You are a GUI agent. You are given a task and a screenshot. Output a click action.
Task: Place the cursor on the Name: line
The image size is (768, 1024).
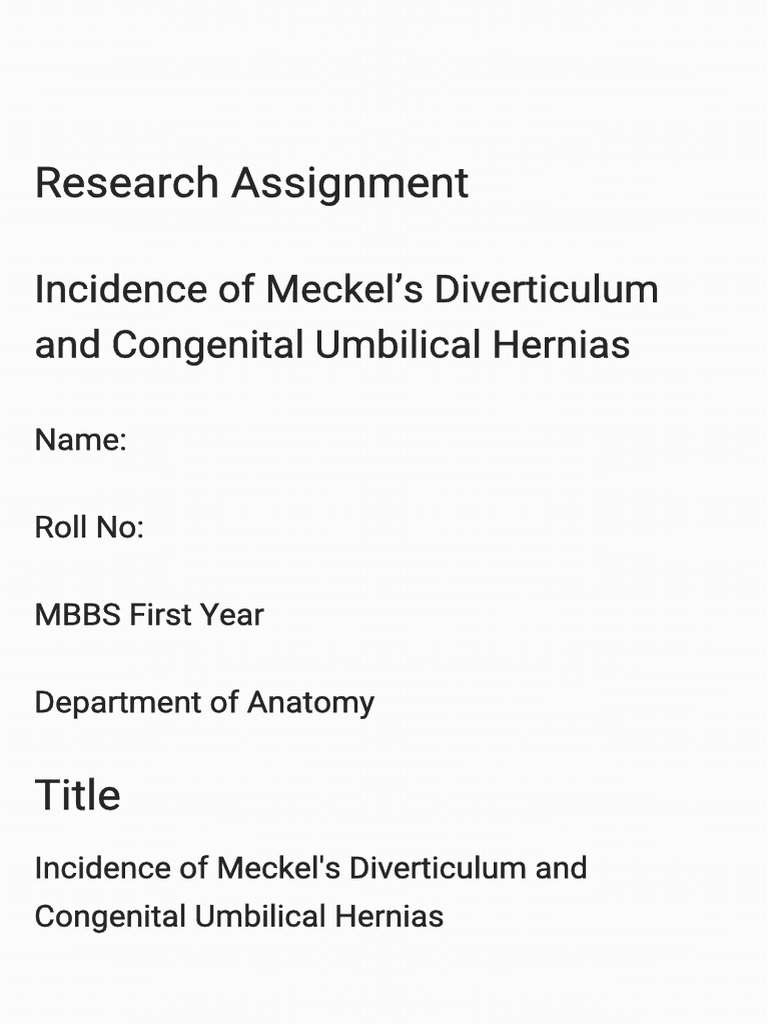[x=80, y=440]
